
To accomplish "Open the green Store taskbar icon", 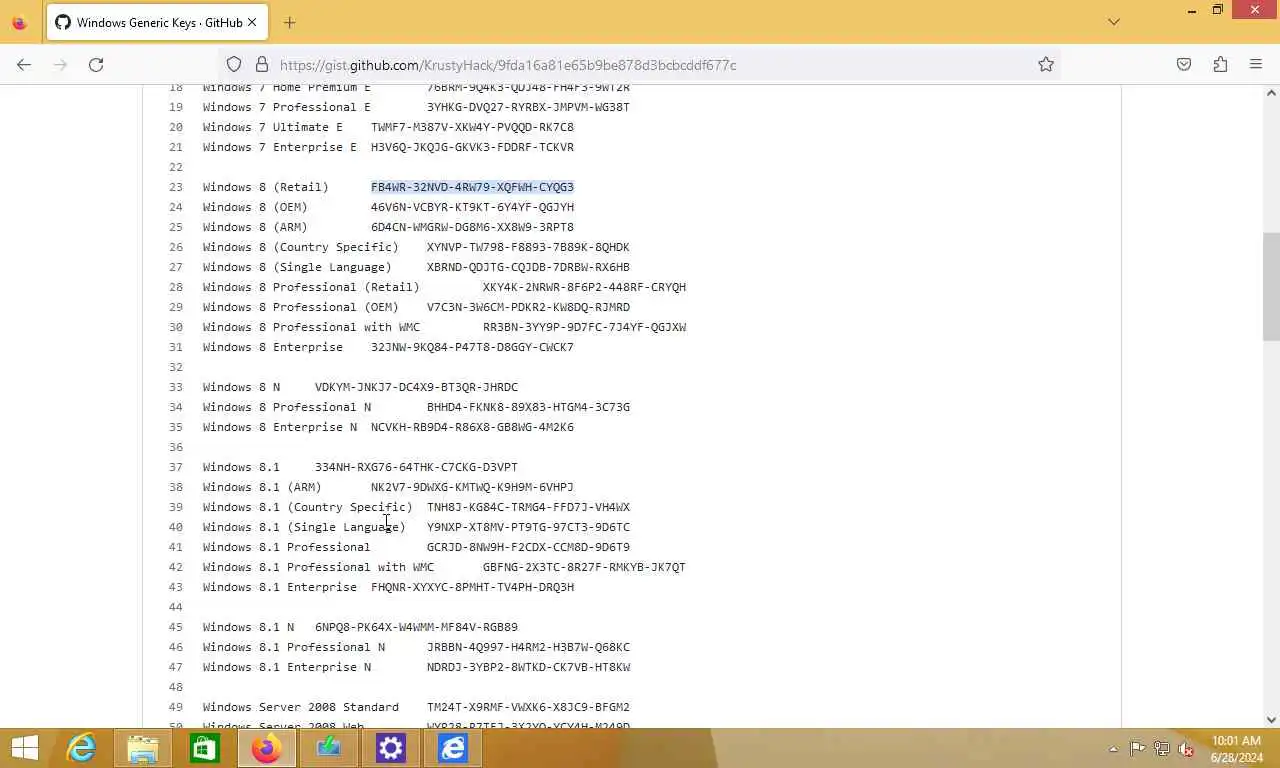I will (205, 748).
